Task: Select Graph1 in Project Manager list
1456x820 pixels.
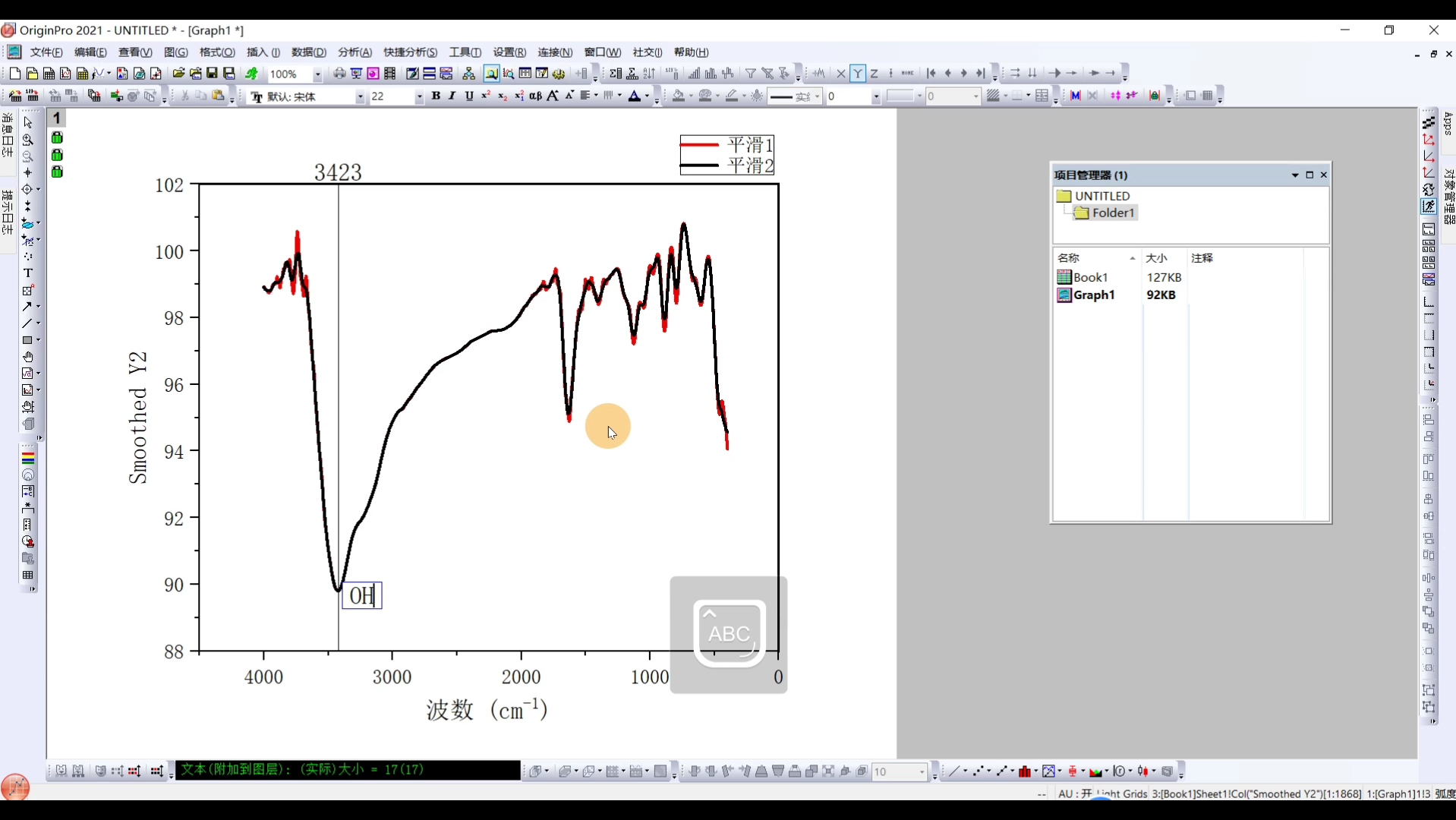Action: click(x=1086, y=295)
